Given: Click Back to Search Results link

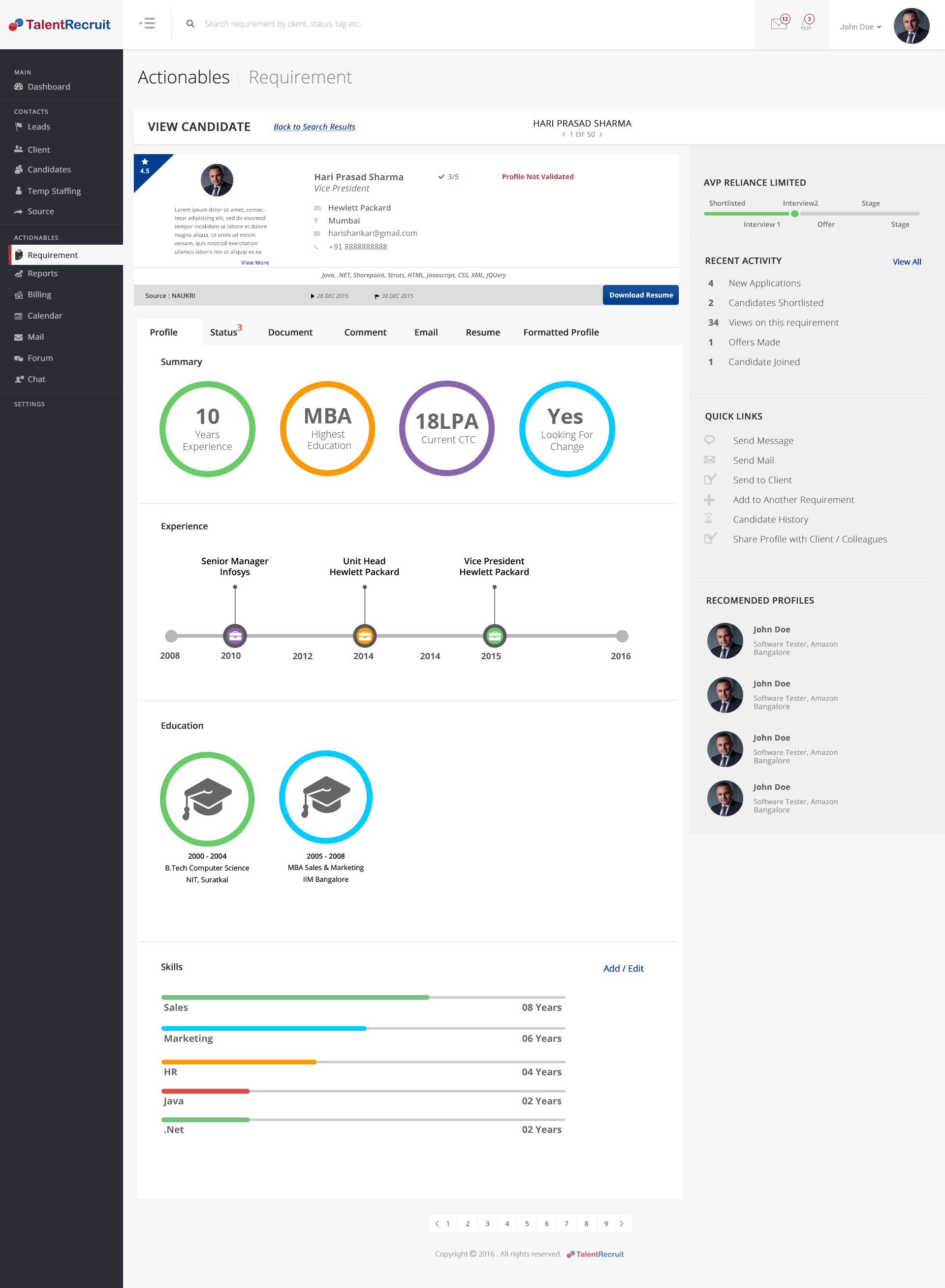Looking at the screenshot, I should (314, 127).
